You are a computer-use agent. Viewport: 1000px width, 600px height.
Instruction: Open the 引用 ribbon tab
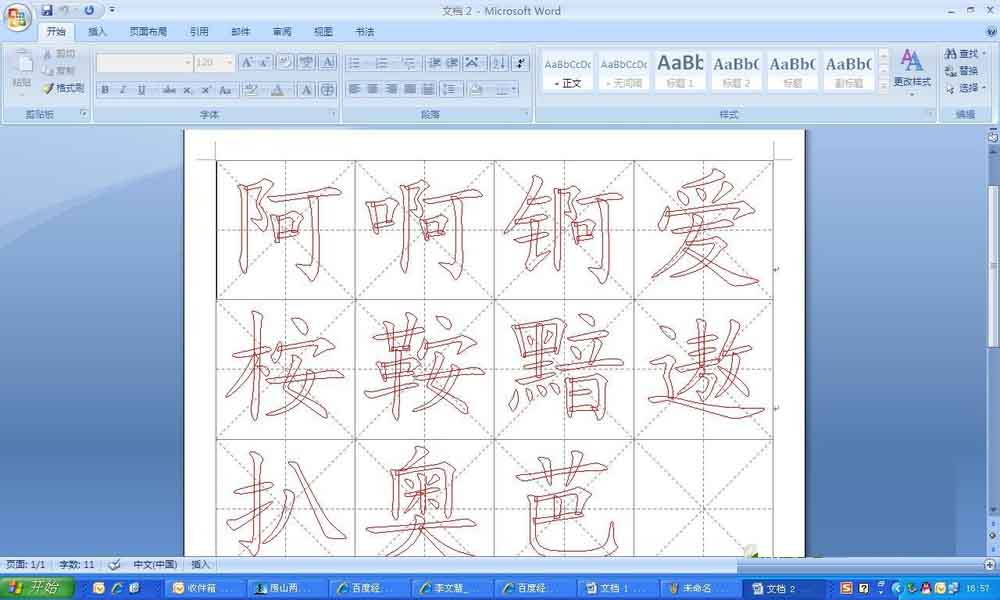pos(199,31)
